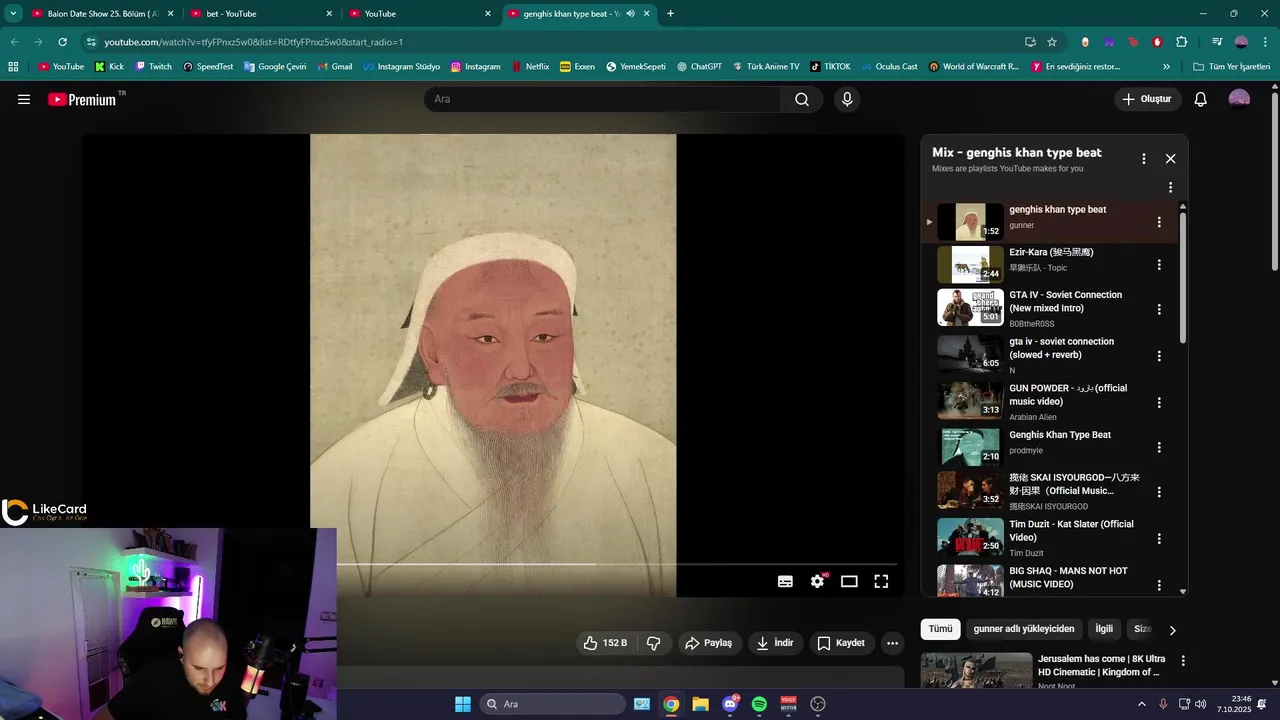
Task: Open the secondary mix options dots
Action: [1170, 187]
